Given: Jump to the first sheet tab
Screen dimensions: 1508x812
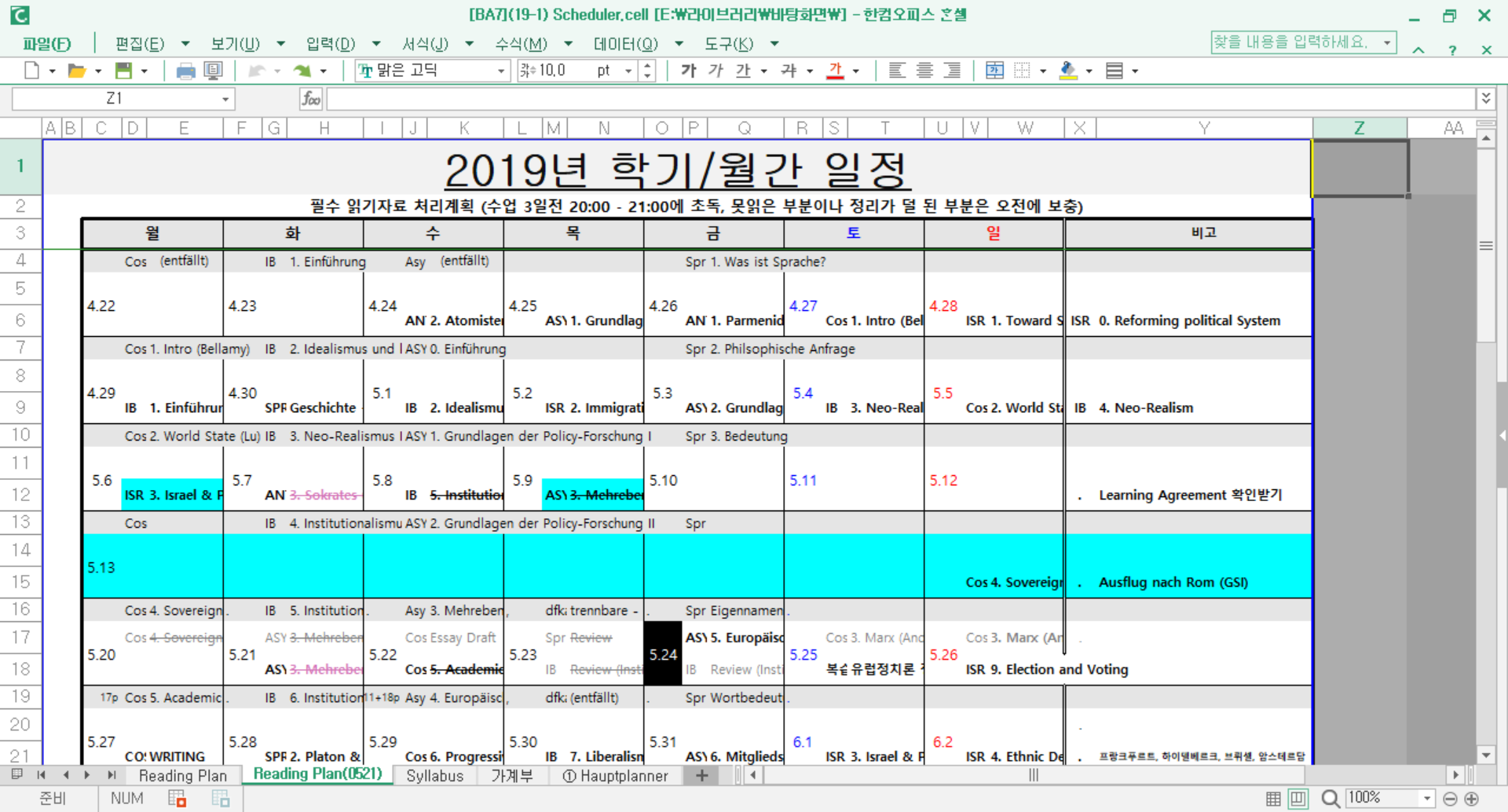Looking at the screenshot, I should click(41, 775).
